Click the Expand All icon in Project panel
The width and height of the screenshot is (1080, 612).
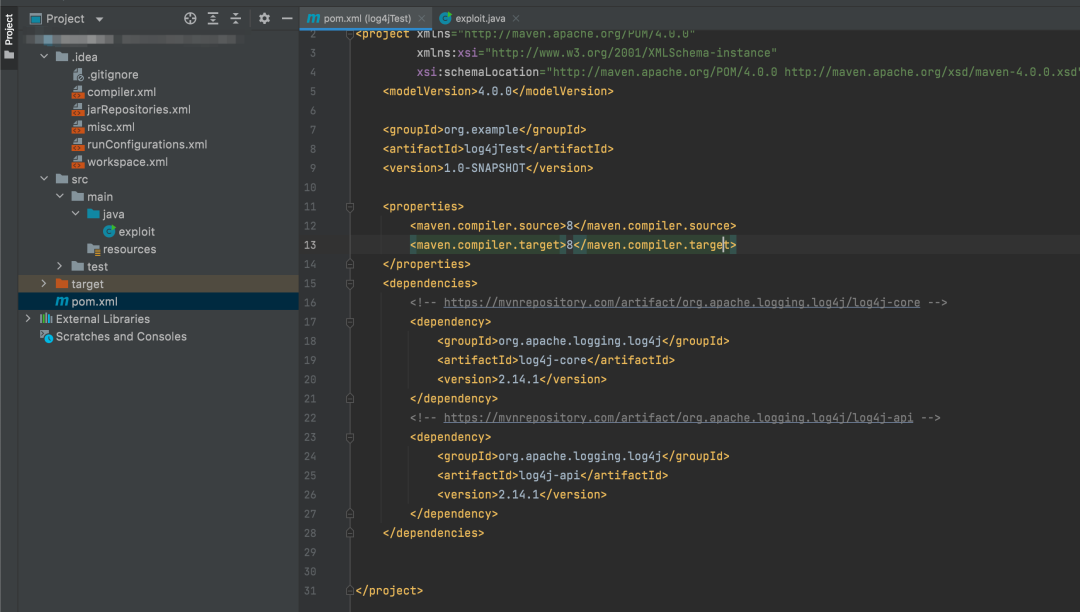[213, 19]
